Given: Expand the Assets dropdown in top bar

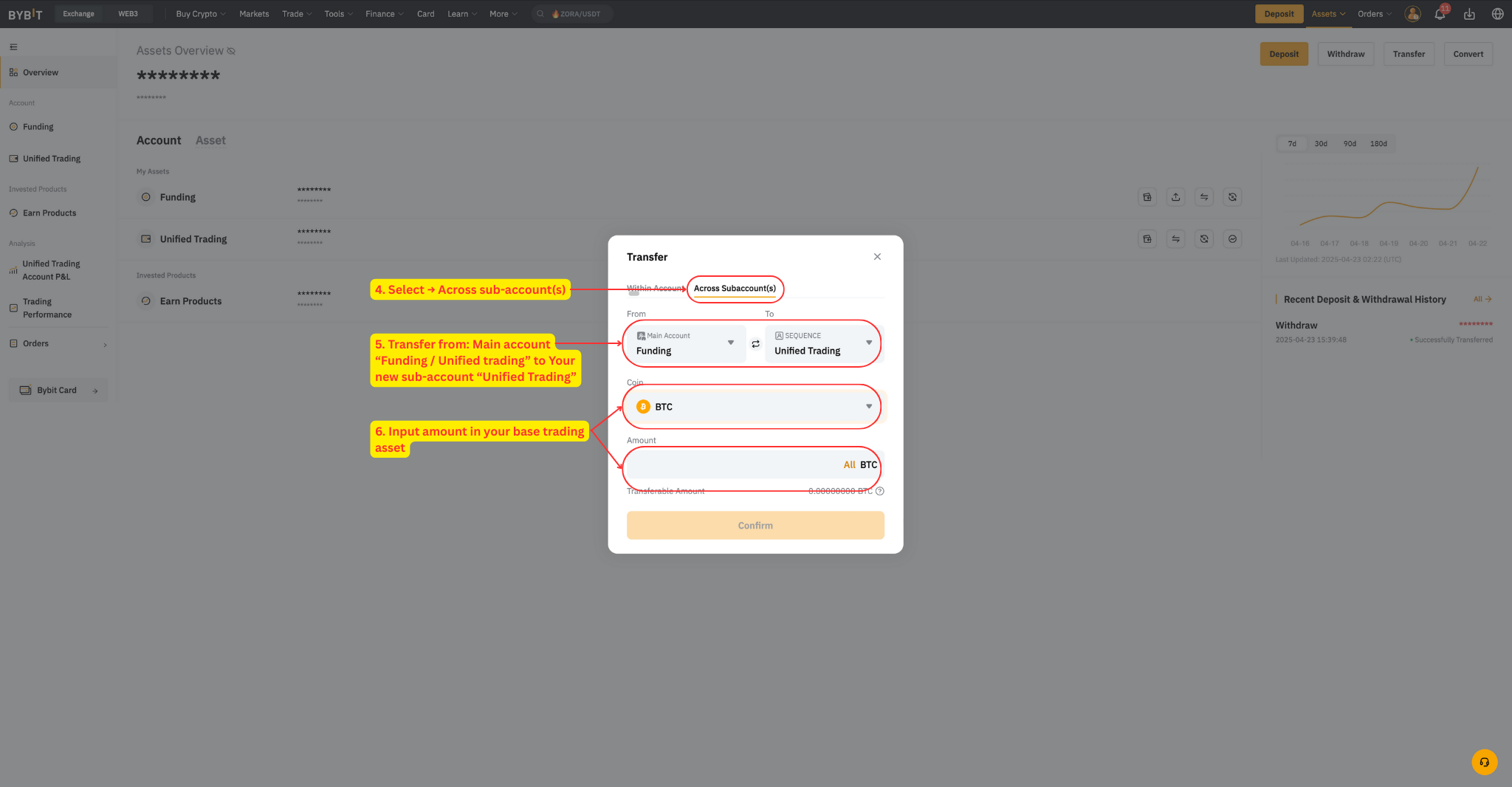Looking at the screenshot, I should (1328, 14).
